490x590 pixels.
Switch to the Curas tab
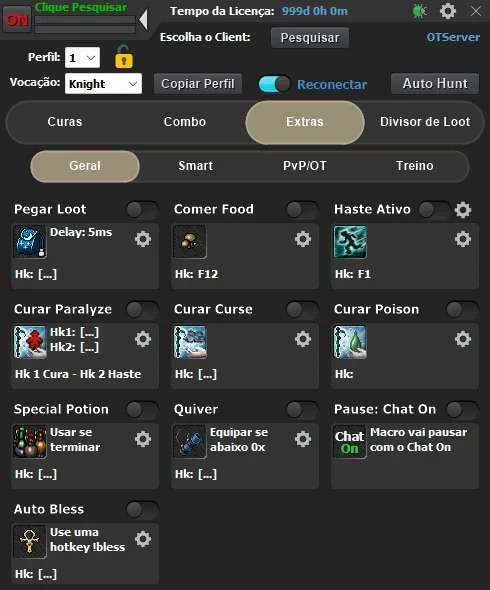click(x=65, y=122)
